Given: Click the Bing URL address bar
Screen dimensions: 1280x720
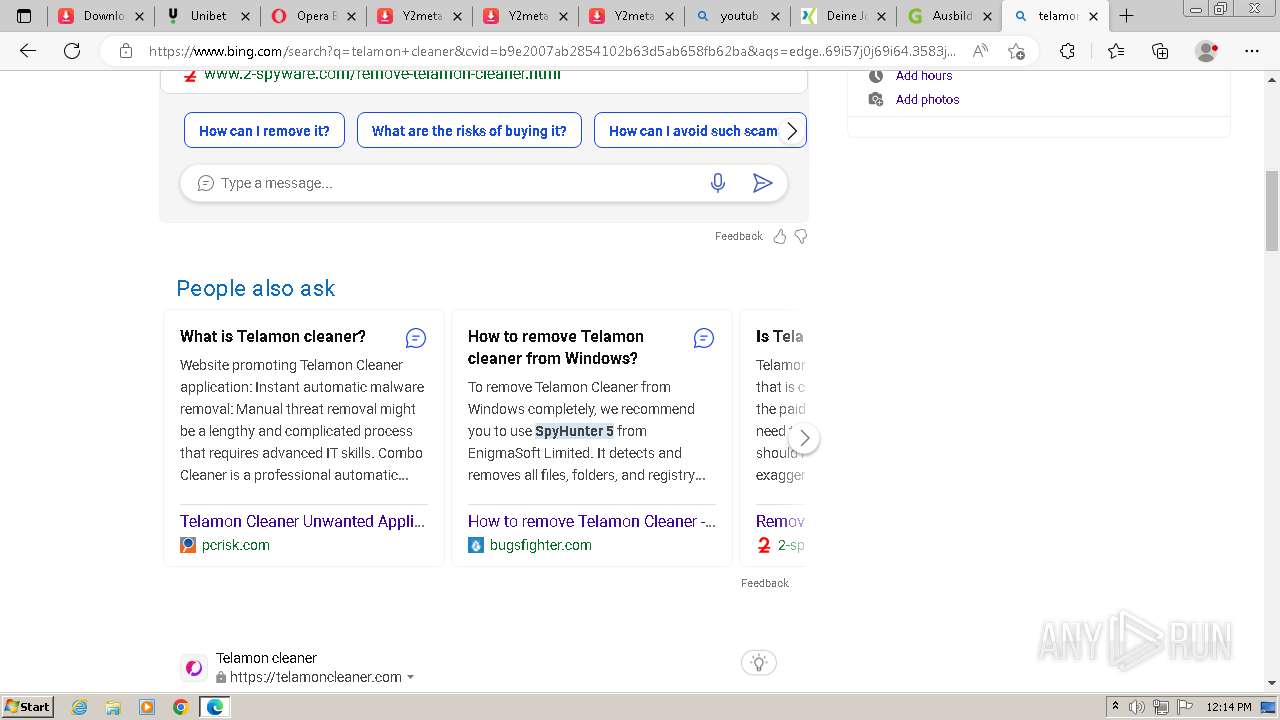Looking at the screenshot, I should click(x=552, y=51).
